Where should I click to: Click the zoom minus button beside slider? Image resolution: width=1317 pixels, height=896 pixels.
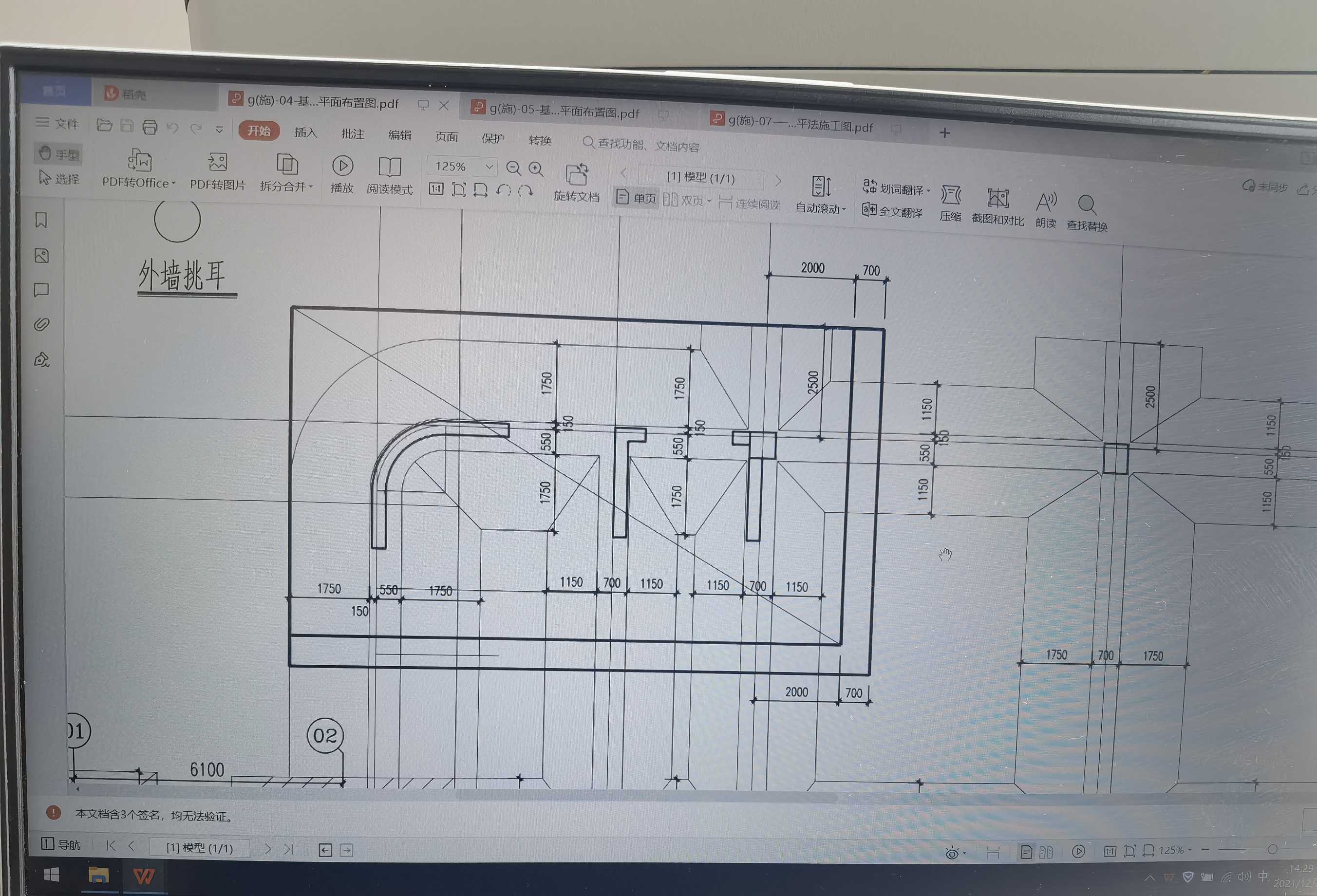[x=1205, y=850]
